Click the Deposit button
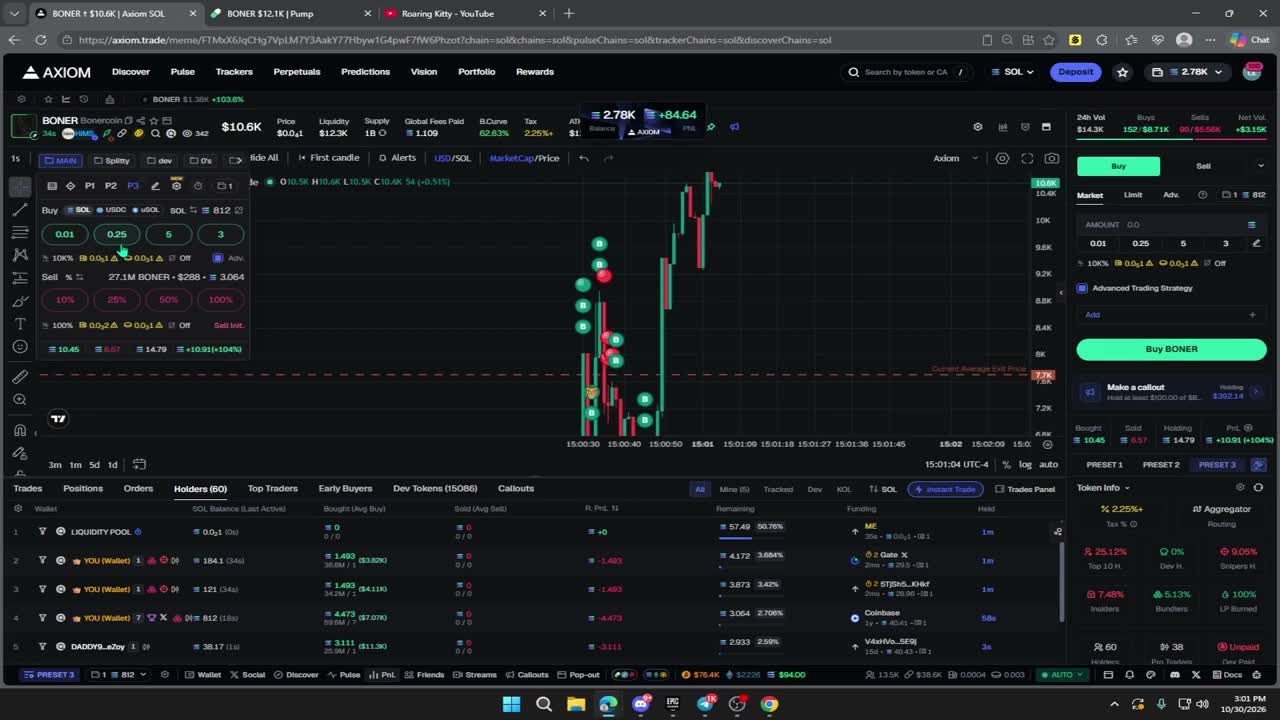Image resolution: width=1280 pixels, height=720 pixels. click(x=1076, y=72)
